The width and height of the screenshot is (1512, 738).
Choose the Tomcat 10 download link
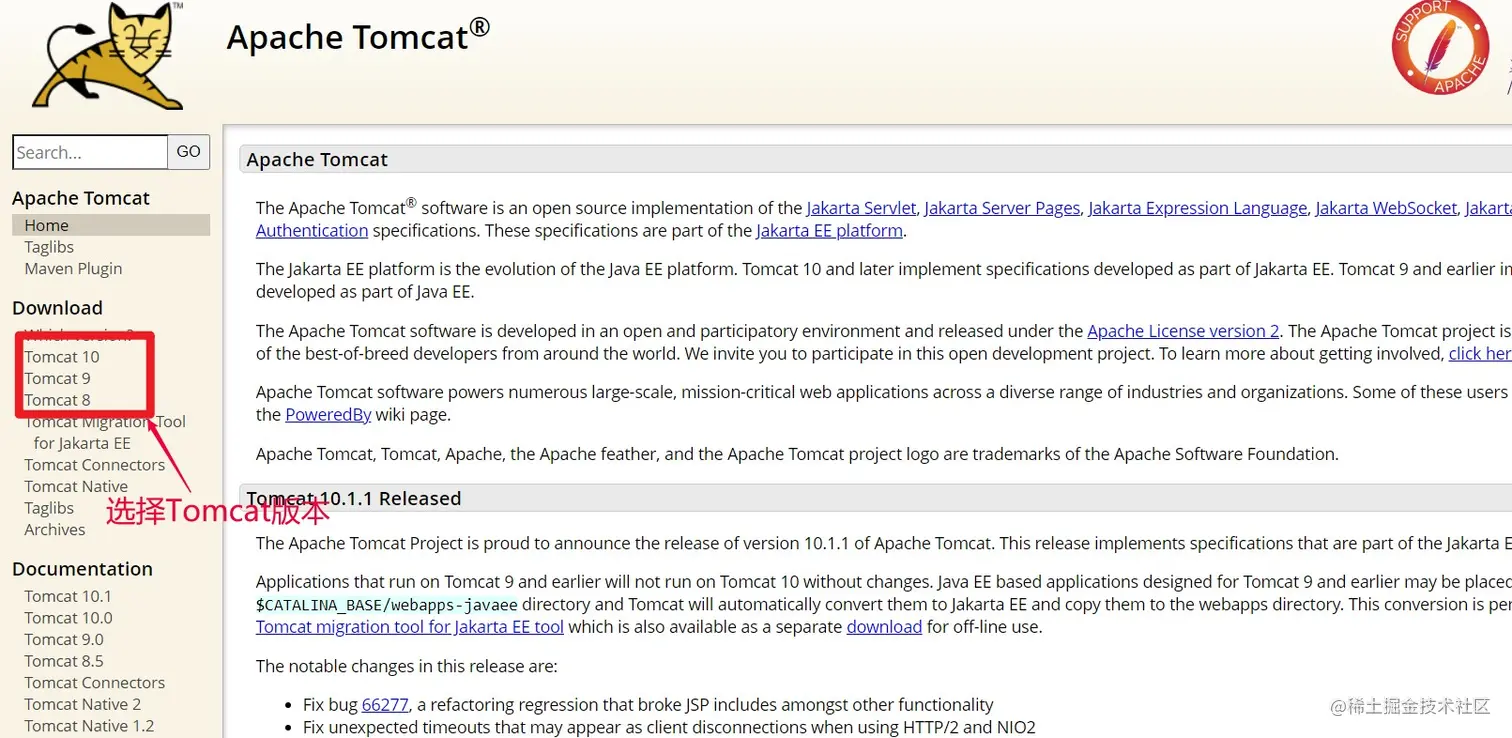(62, 357)
